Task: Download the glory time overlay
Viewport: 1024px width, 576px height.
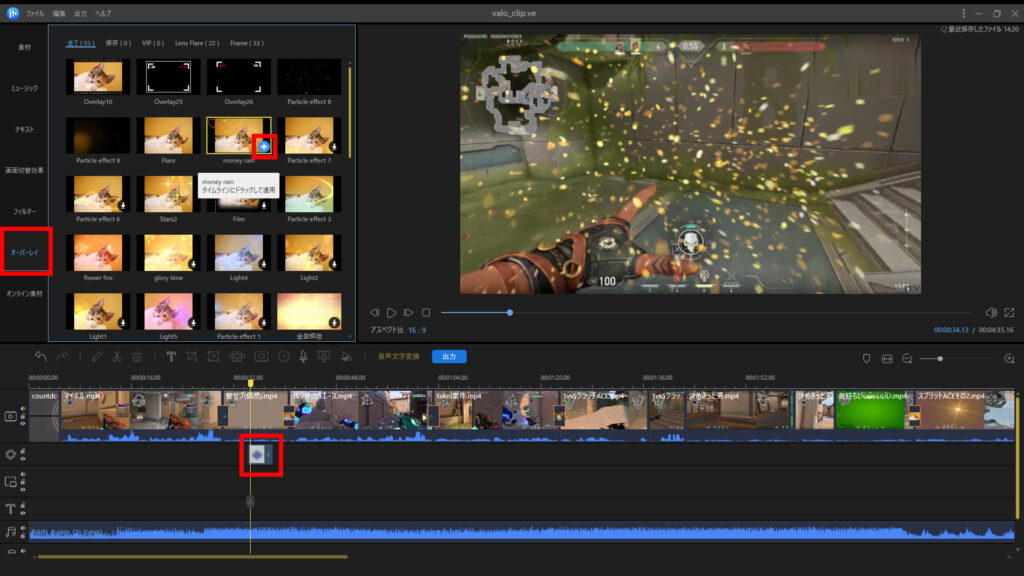Action: pyautogui.click(x=193, y=264)
